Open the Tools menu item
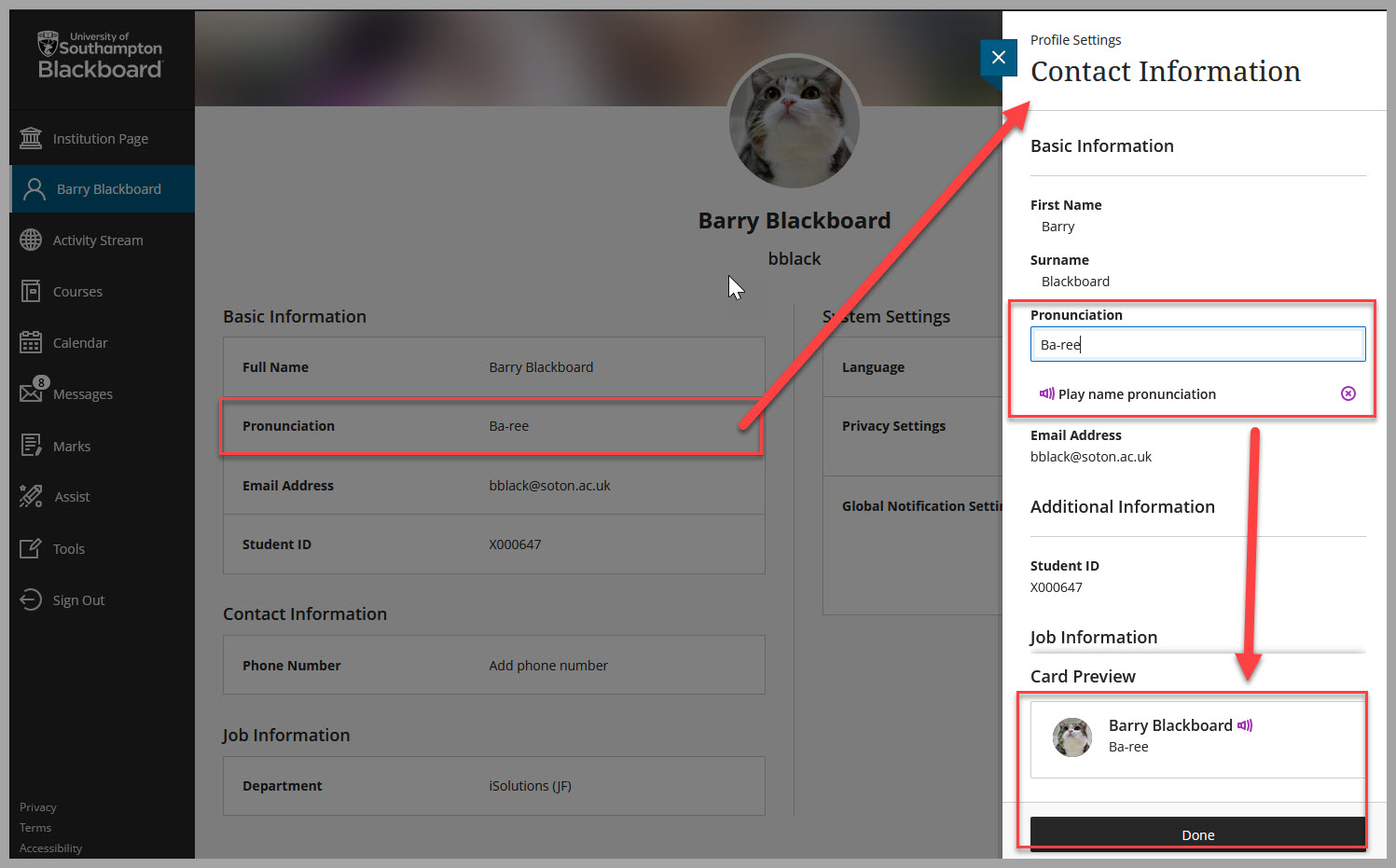This screenshot has height=868, width=1396. pyautogui.click(x=68, y=549)
